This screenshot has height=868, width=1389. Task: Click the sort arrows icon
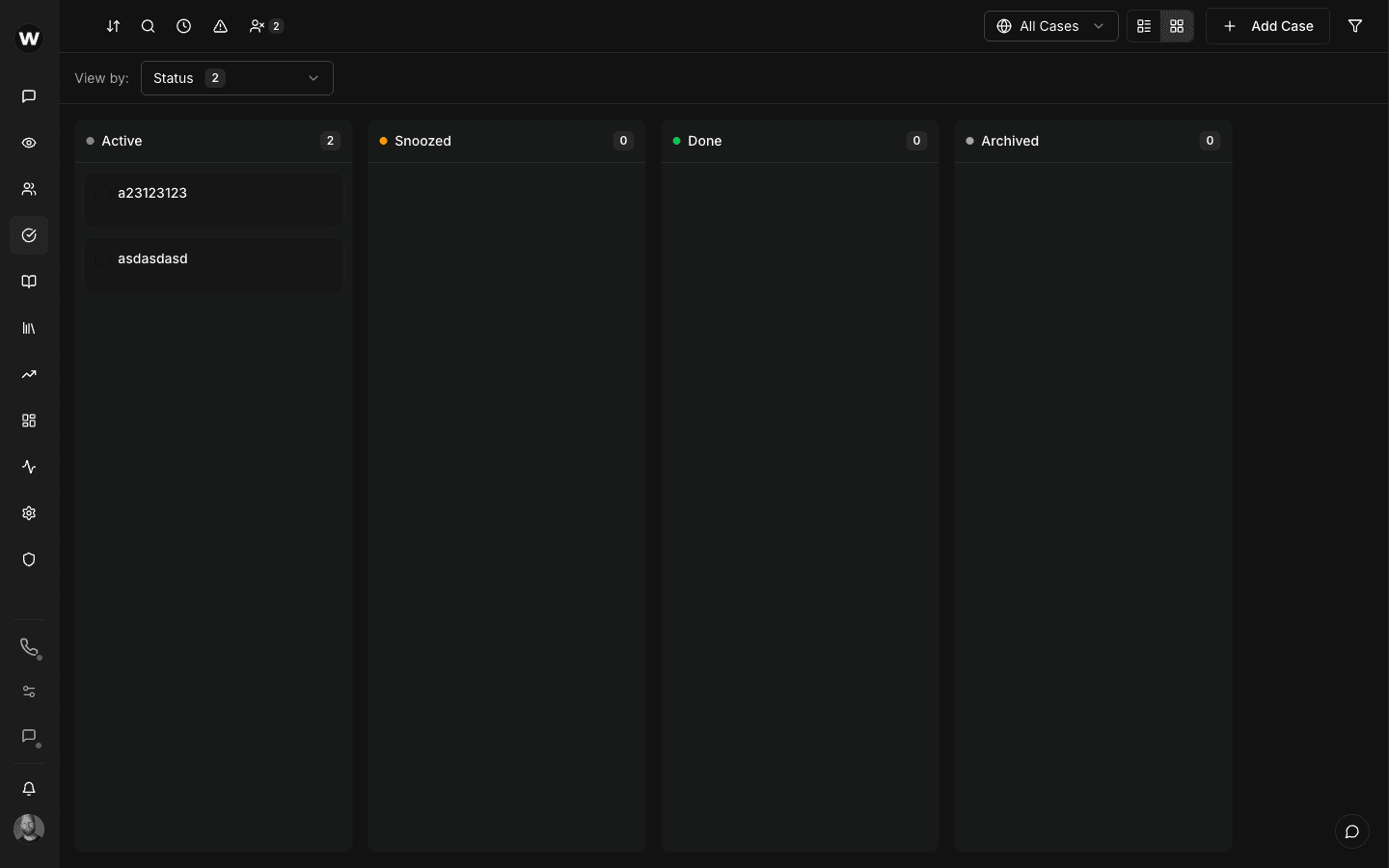[x=113, y=26]
